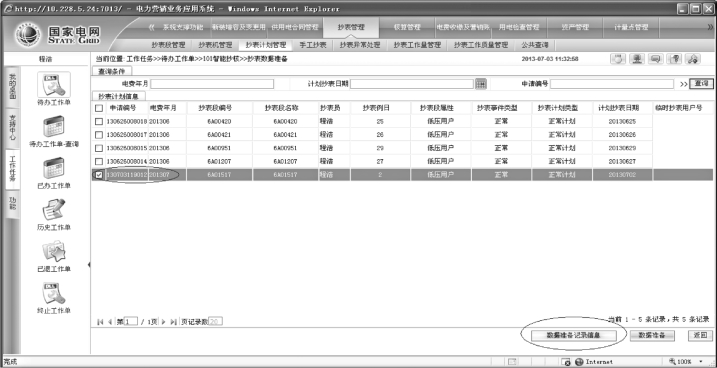
Task: Go to the next page of records
Action: tap(163, 322)
